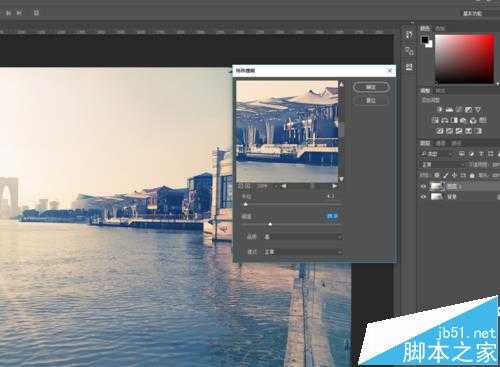Switch to Channels tab in Layers panel
The image size is (500, 367).
440,143
